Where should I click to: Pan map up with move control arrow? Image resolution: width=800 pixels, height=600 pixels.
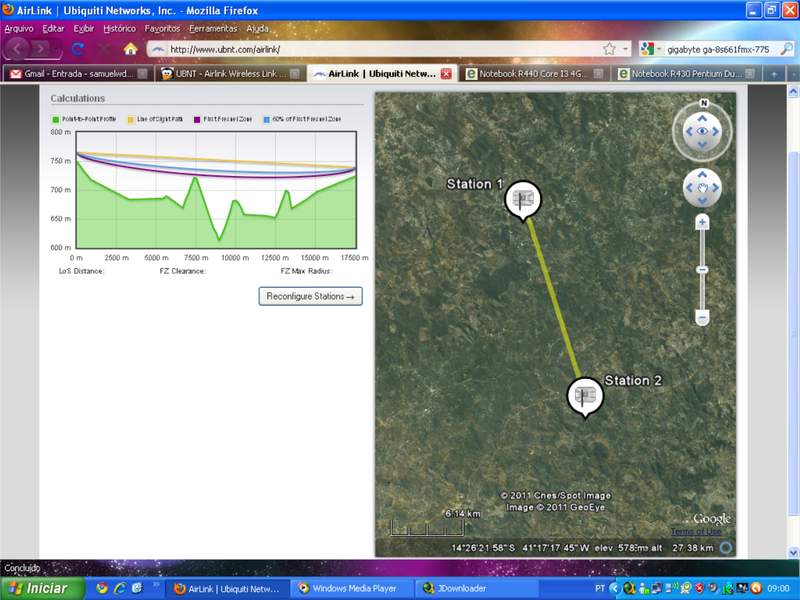pyautogui.click(x=703, y=174)
